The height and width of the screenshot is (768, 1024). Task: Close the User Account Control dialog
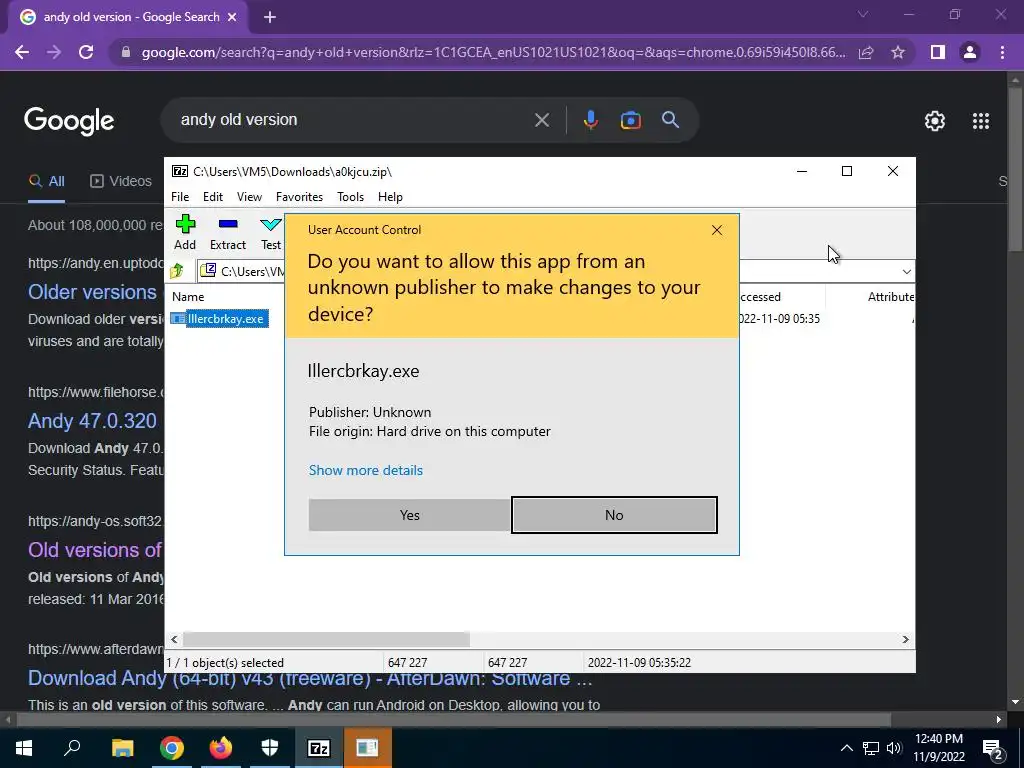(716, 230)
